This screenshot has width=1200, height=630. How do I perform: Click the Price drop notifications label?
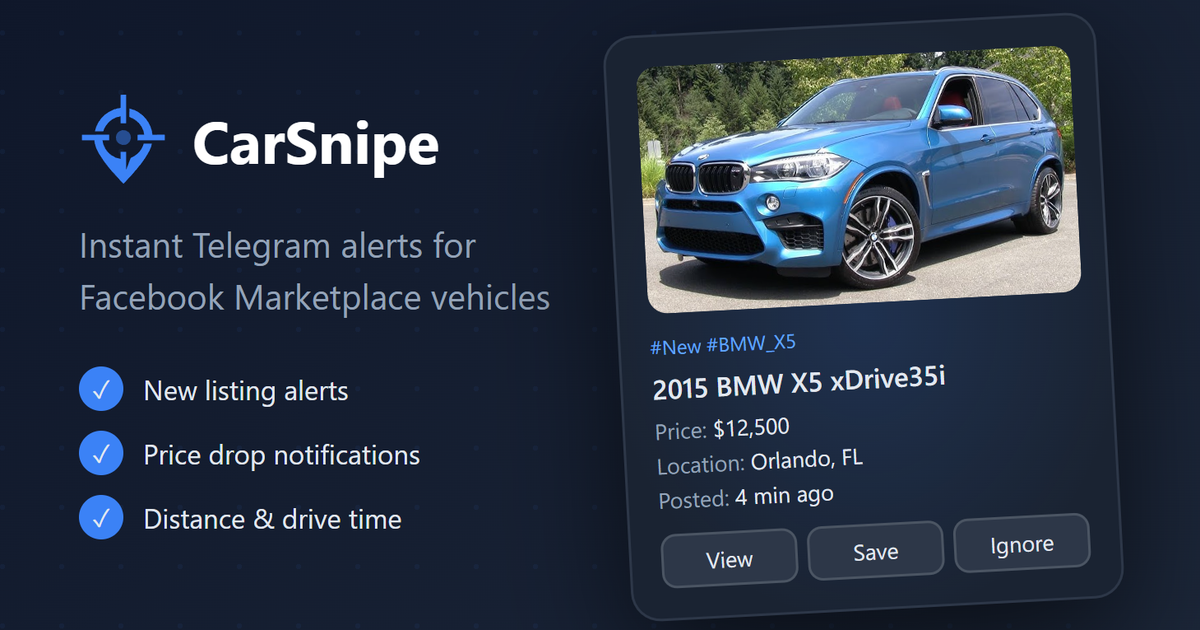tap(282, 455)
